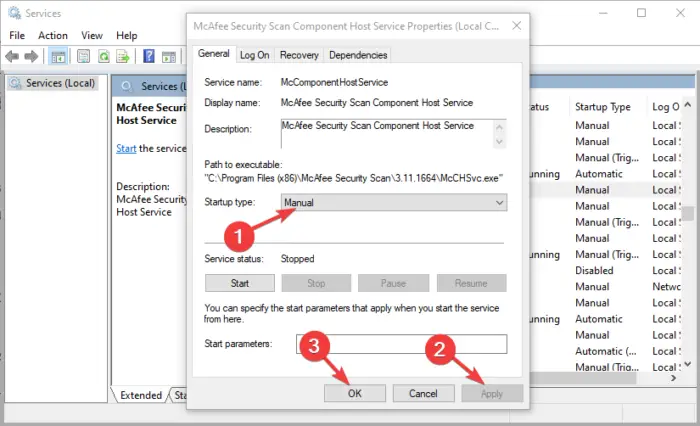Switch to the Log On tab
Screen dimensions: 700x426
(254, 55)
